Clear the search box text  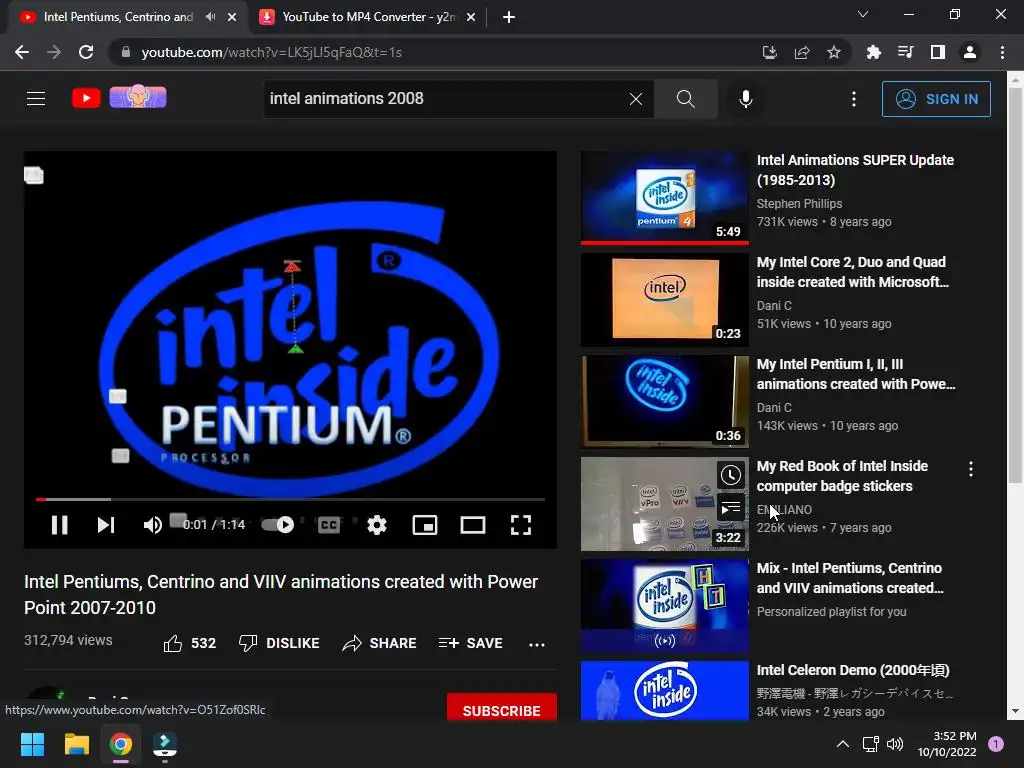point(635,99)
